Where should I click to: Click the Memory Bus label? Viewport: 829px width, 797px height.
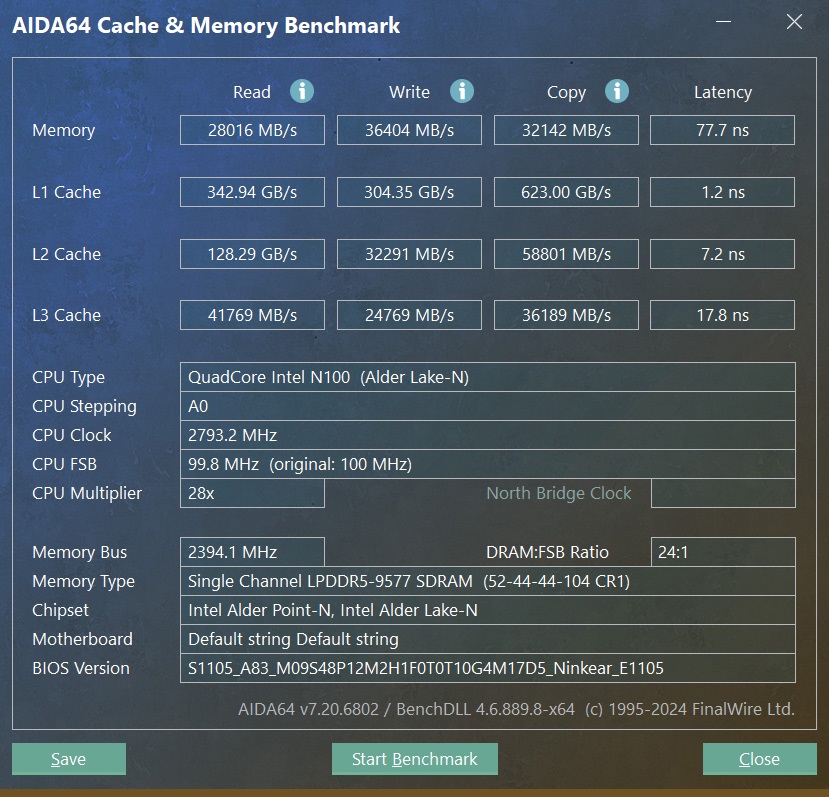point(80,552)
